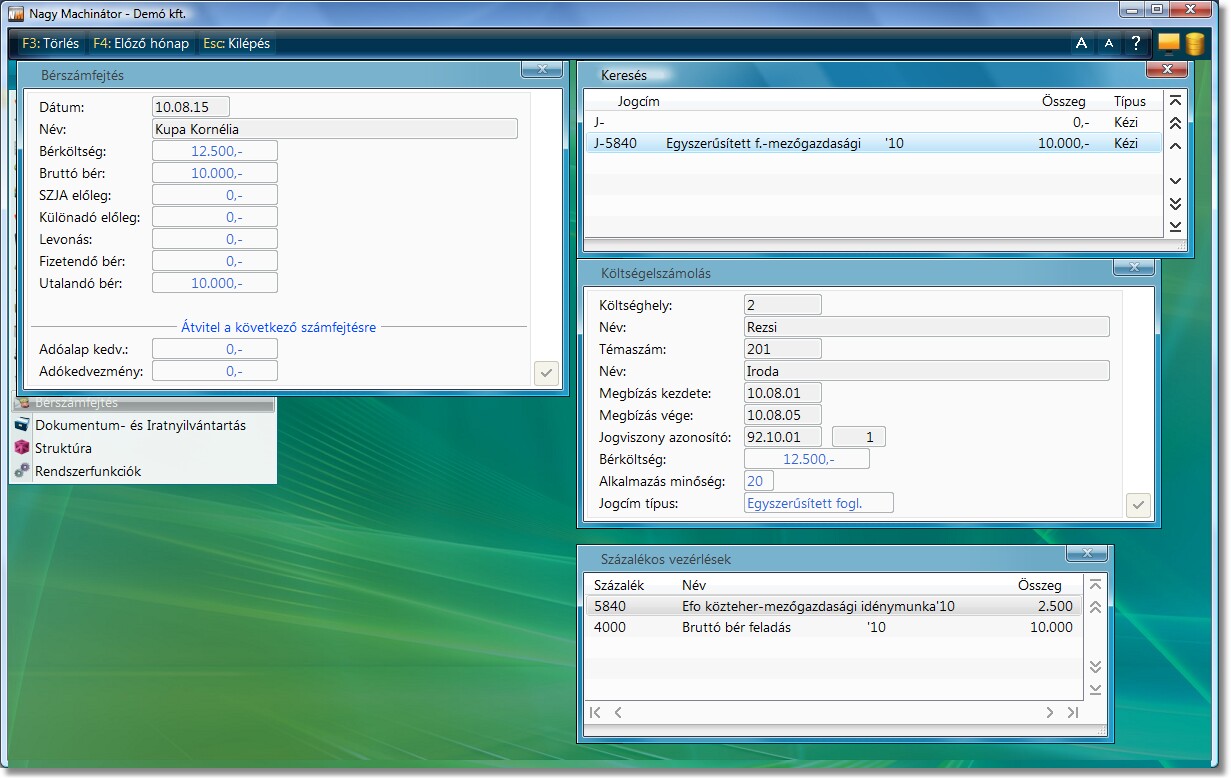Select F4: Előző hónap toolbar command
The height and width of the screenshot is (780, 1231).
tap(139, 44)
